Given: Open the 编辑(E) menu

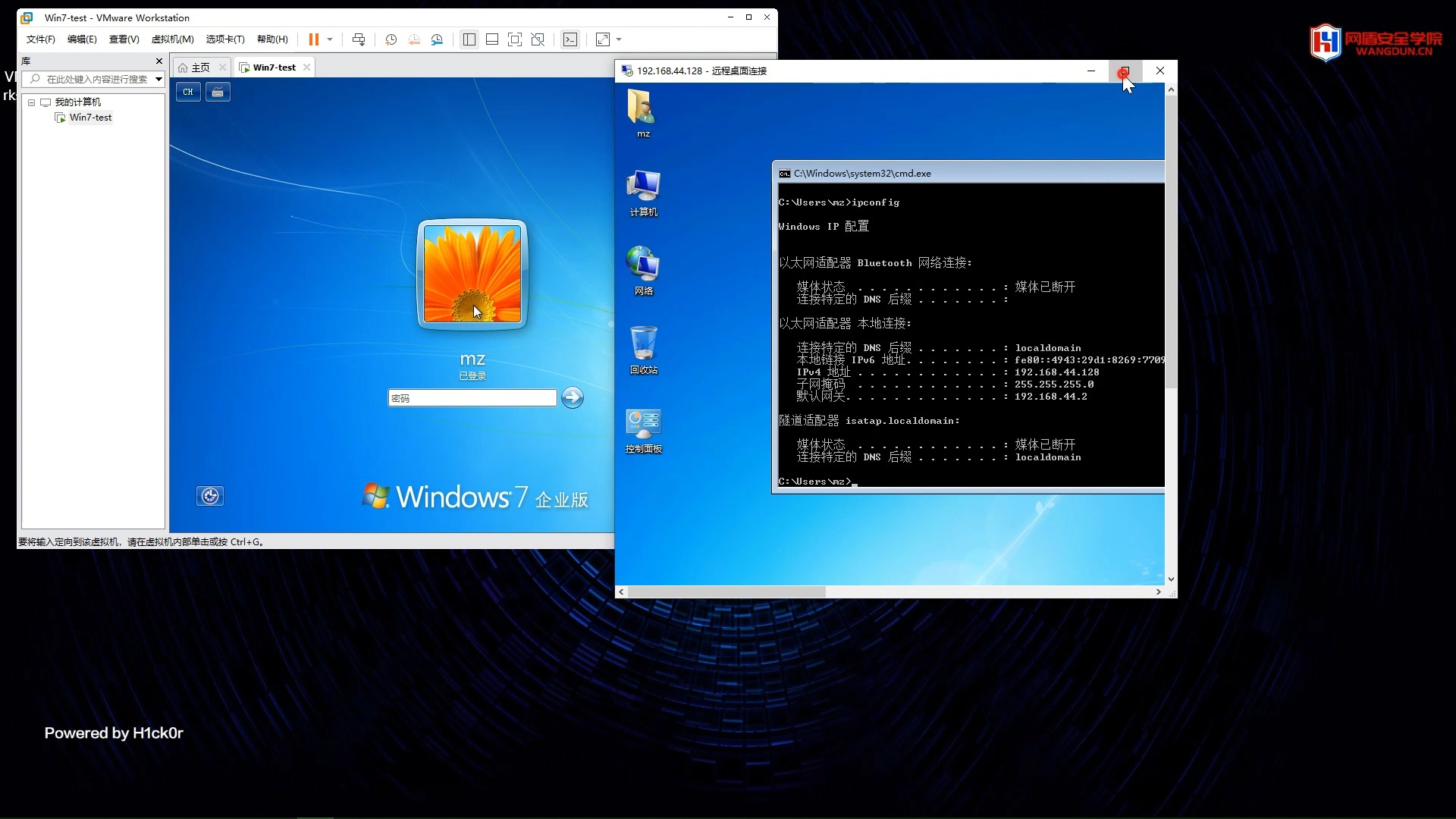Looking at the screenshot, I should pos(82,39).
